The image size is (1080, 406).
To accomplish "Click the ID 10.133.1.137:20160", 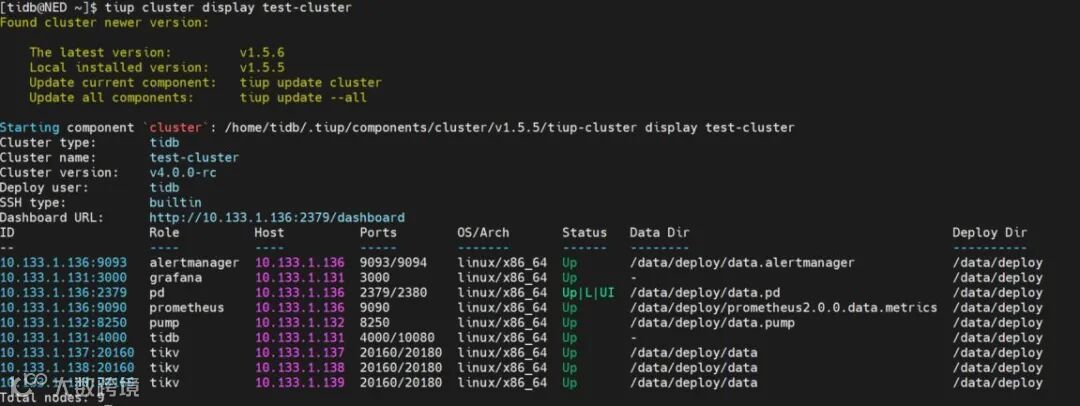I will pos(67,353).
